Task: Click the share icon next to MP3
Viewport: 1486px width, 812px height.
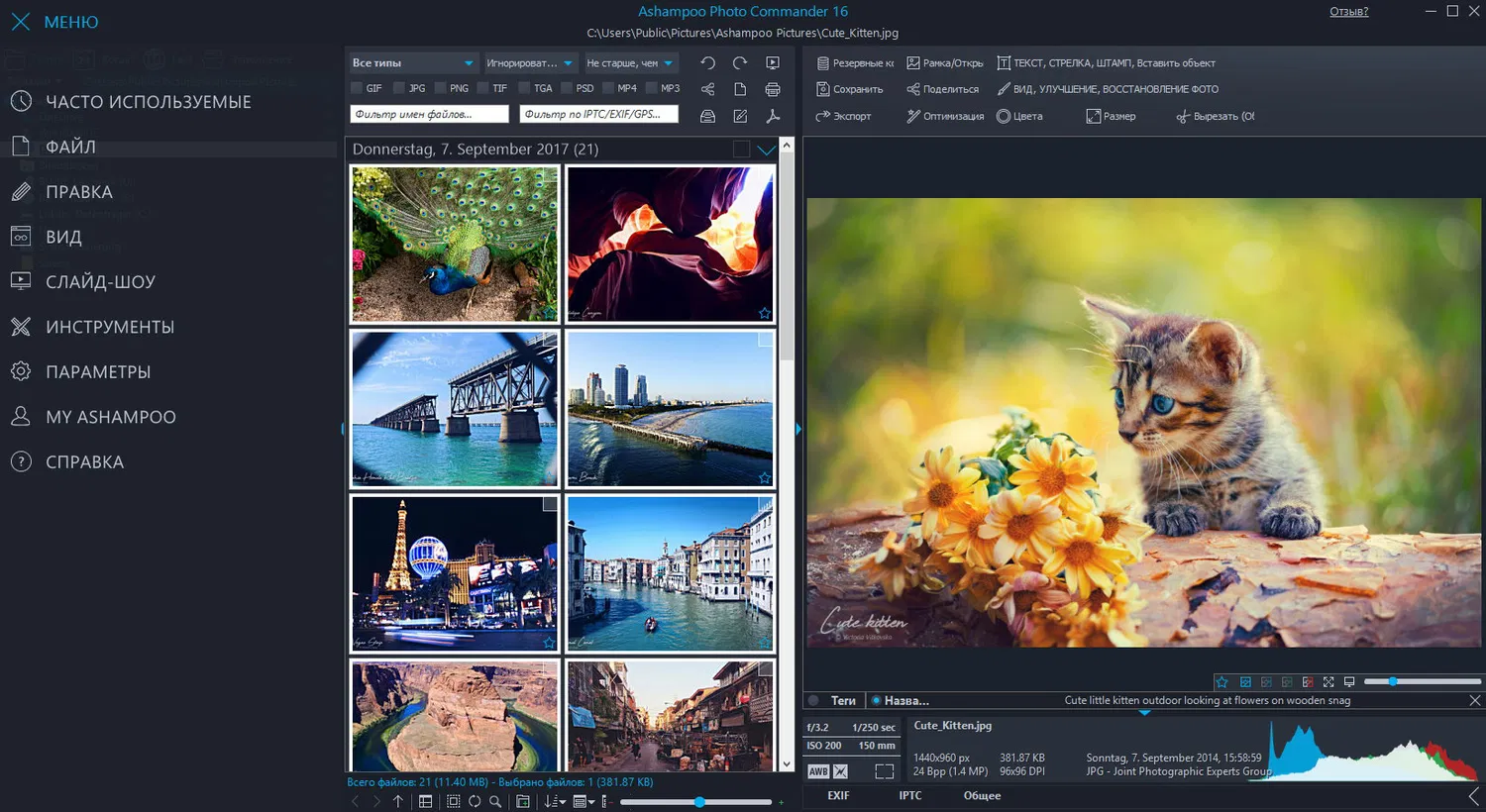Action: point(707,89)
